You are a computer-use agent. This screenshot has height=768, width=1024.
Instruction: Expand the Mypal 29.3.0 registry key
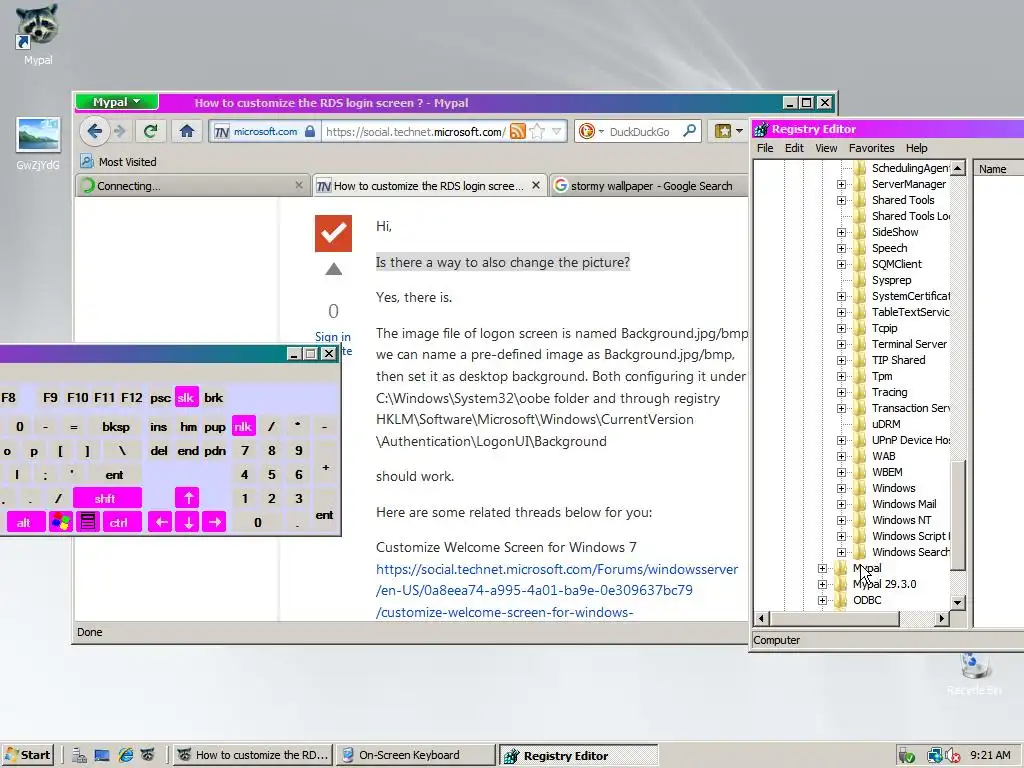[822, 584]
